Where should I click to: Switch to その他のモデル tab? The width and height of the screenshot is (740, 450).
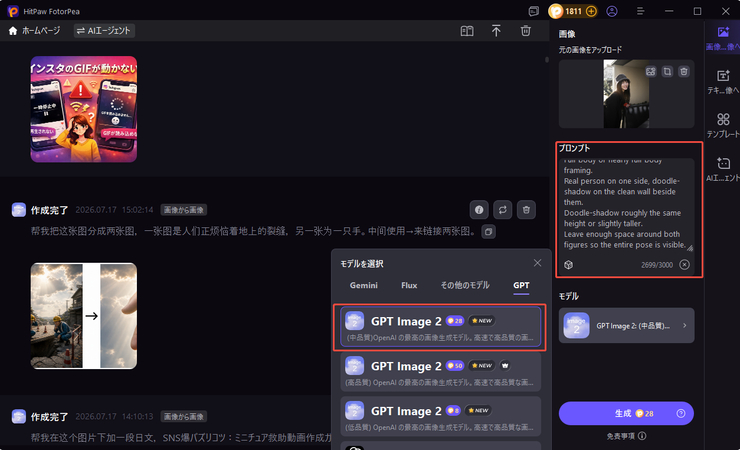point(465,285)
